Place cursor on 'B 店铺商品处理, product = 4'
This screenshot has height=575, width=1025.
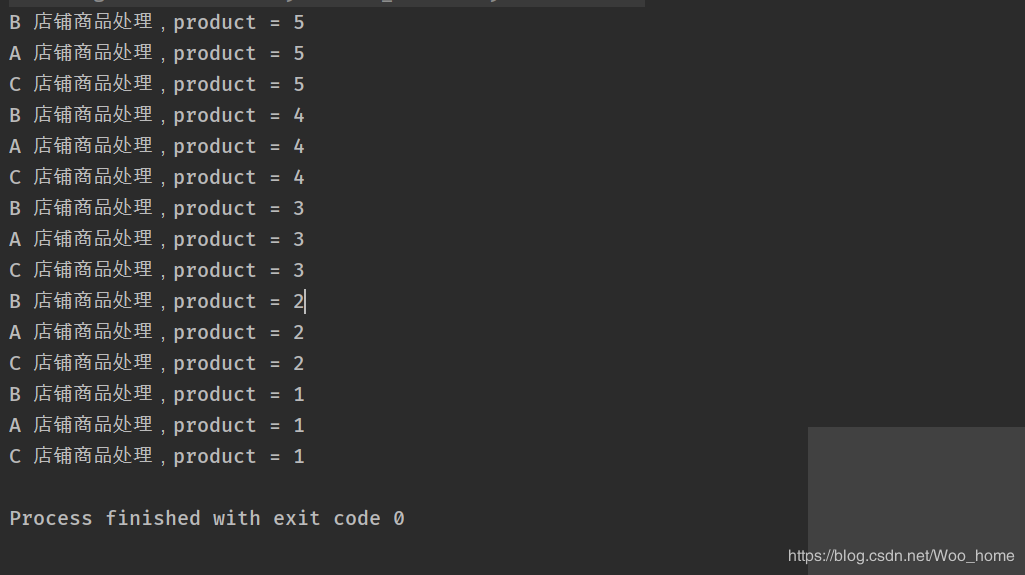(x=157, y=115)
